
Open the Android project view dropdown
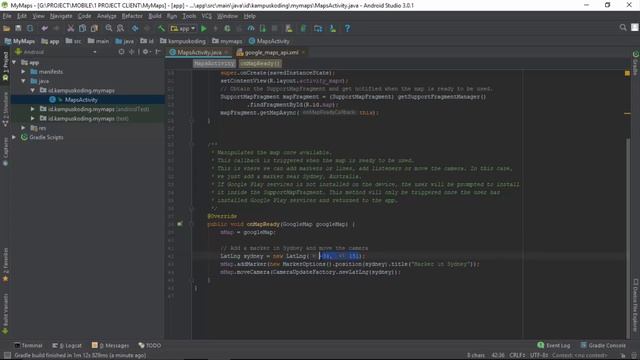[56, 52]
